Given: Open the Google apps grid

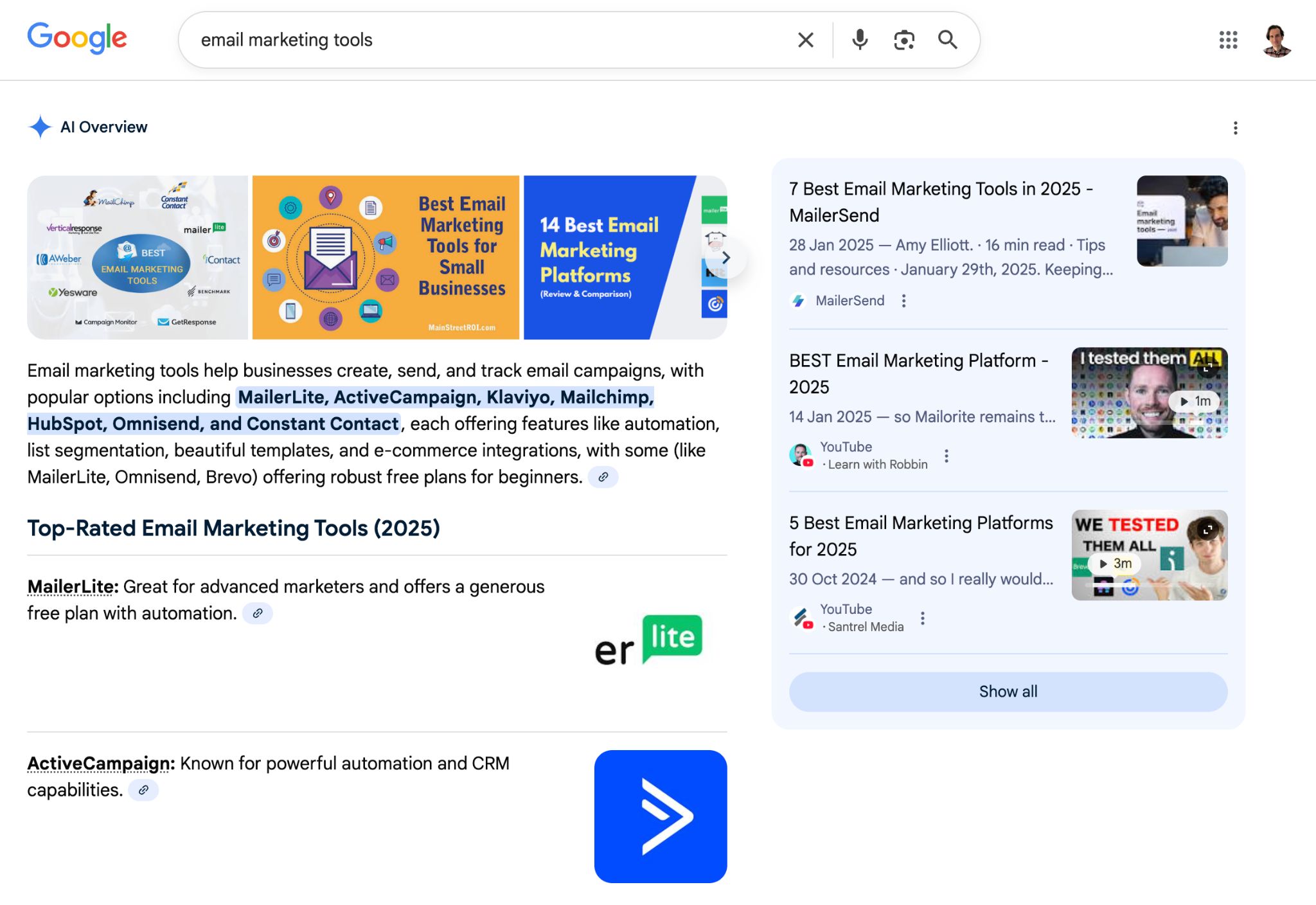Looking at the screenshot, I should 1229,40.
